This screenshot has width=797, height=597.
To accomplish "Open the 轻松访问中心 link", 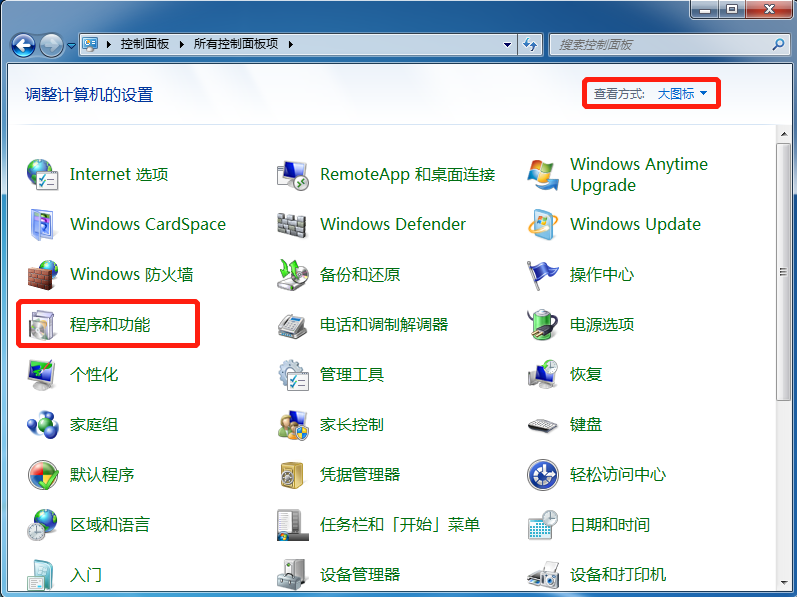I will click(x=617, y=474).
